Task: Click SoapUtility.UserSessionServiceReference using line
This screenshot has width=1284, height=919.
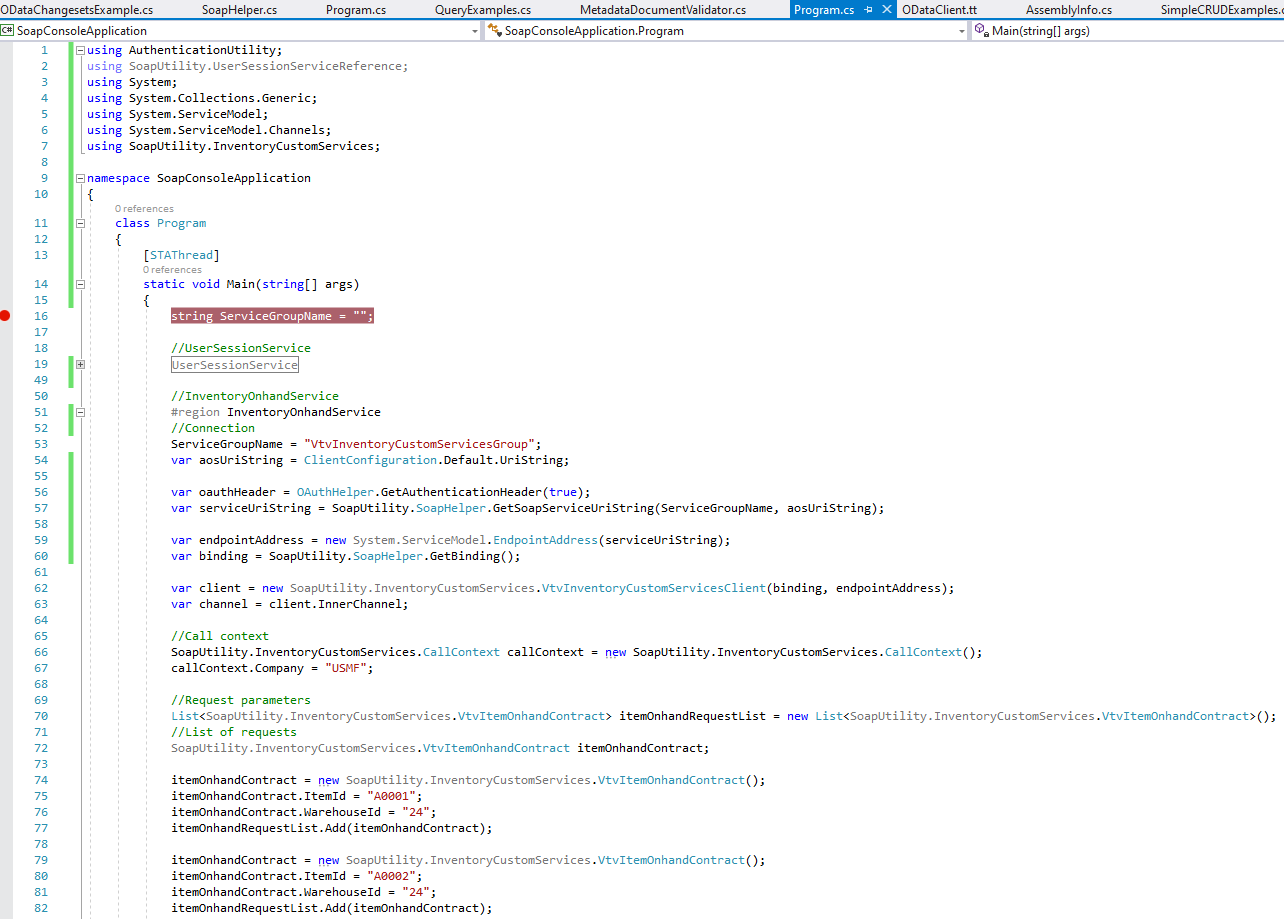Action: click(247, 66)
